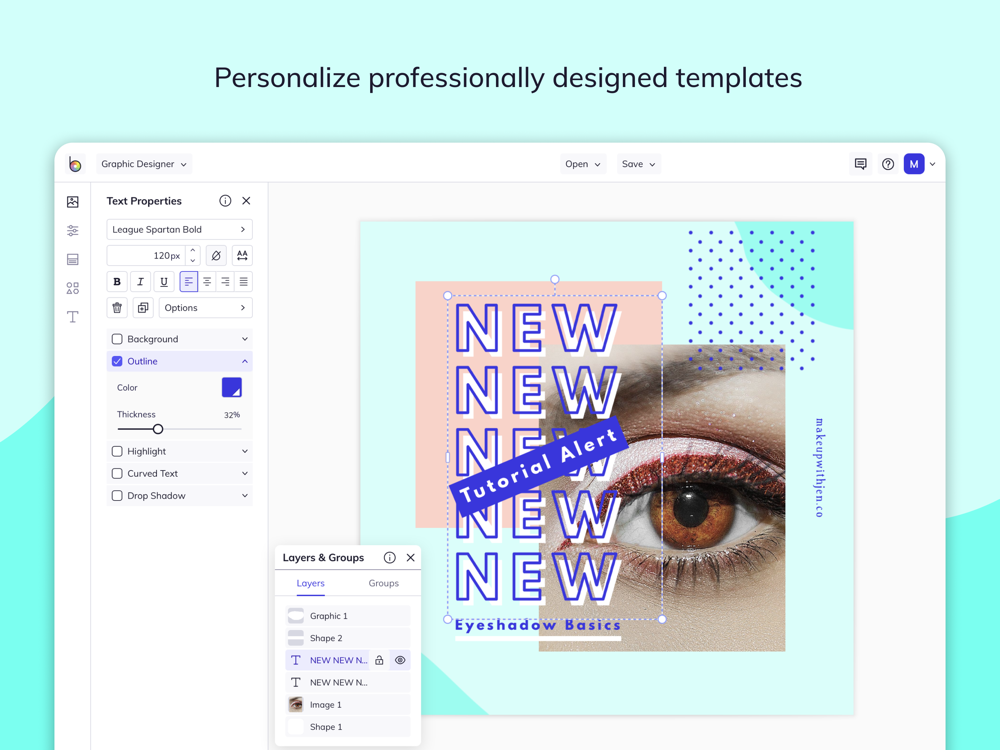The height and width of the screenshot is (750, 1000).
Task: Select the Graphic 1 layer
Action: (348, 616)
